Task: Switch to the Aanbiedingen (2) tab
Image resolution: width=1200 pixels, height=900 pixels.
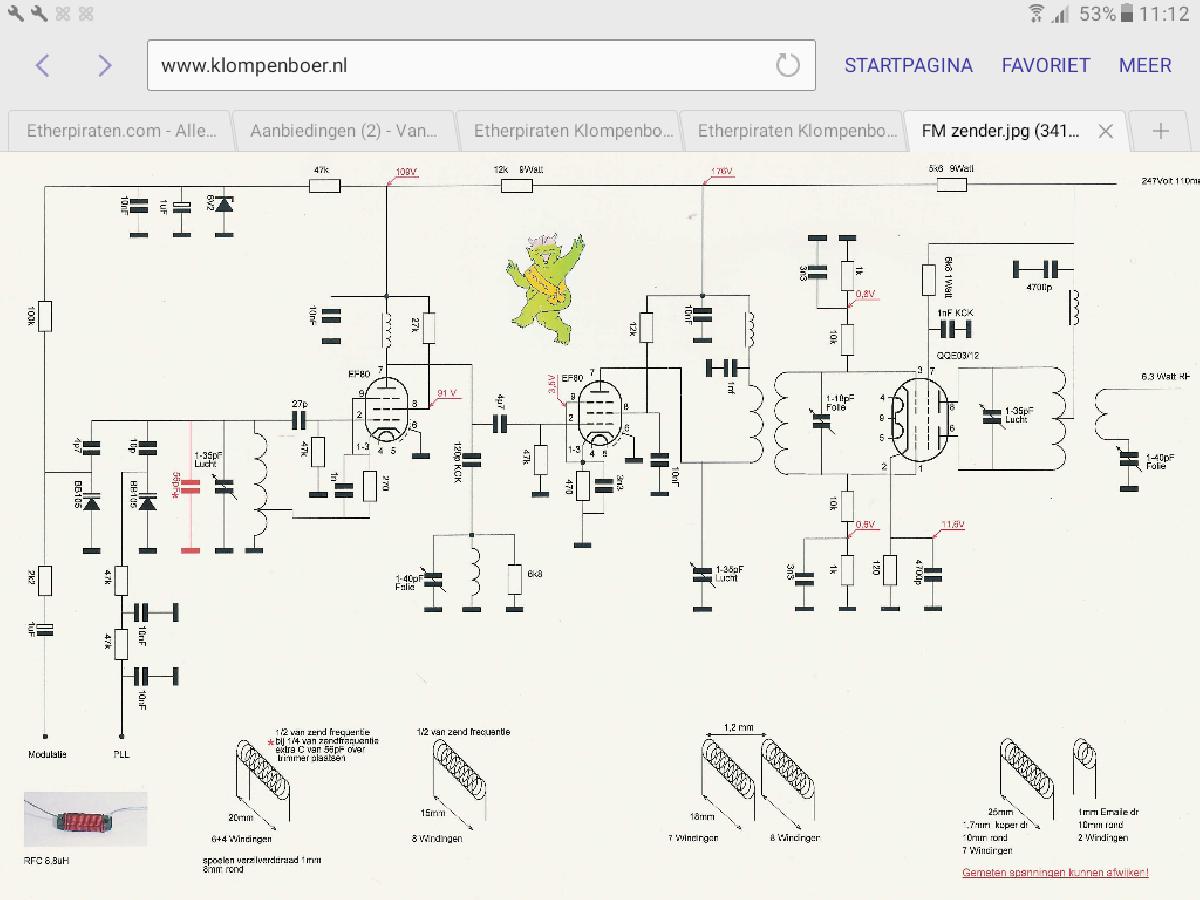Action: point(343,131)
